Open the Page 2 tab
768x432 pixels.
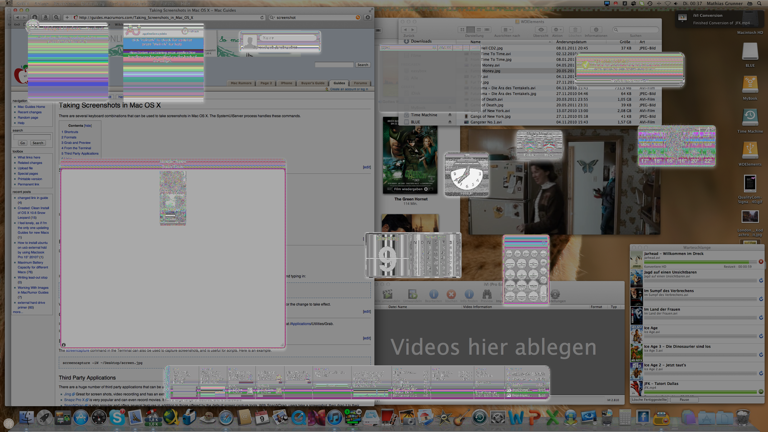(x=266, y=83)
